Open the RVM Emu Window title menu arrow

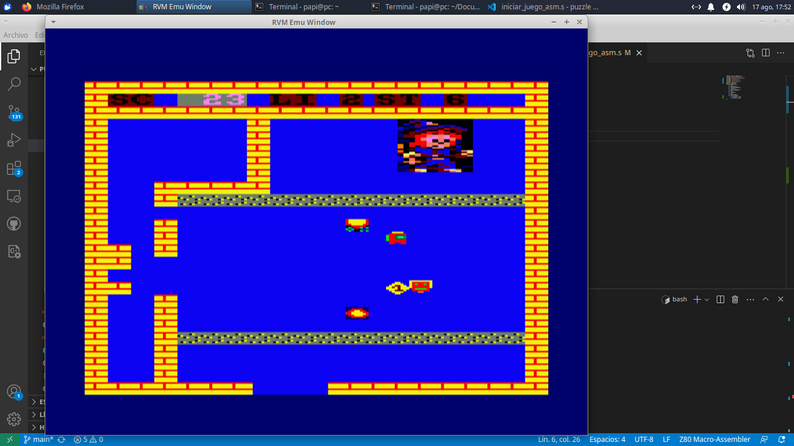53,22
